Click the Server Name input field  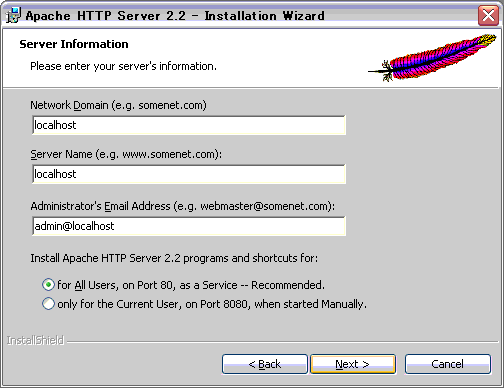(189, 174)
